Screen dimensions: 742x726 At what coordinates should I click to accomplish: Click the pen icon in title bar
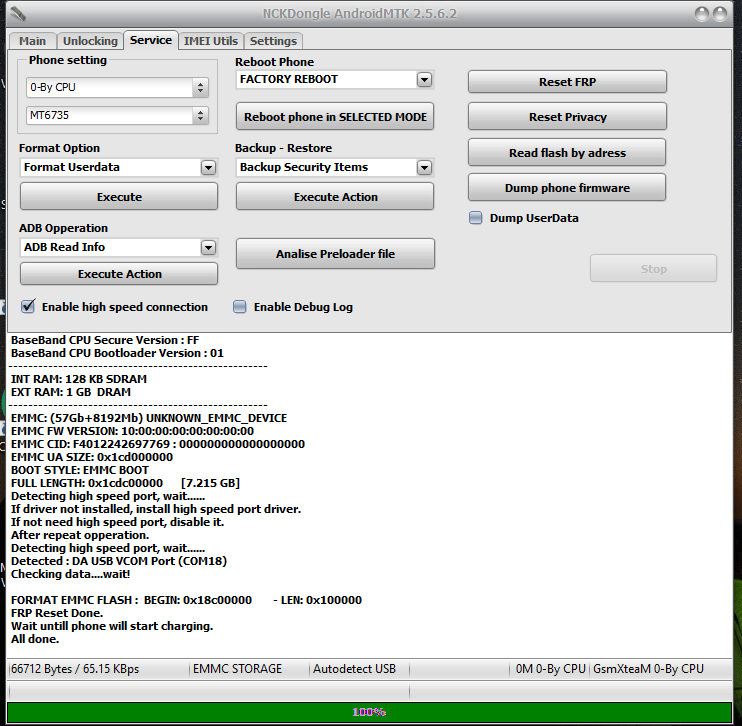click(x=18, y=14)
